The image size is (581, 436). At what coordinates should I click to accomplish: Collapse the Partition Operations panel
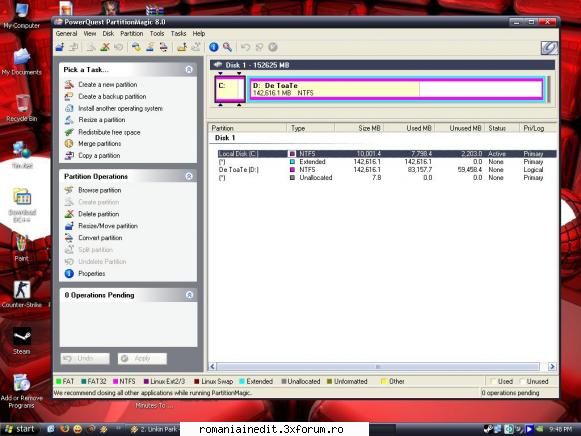click(189, 176)
